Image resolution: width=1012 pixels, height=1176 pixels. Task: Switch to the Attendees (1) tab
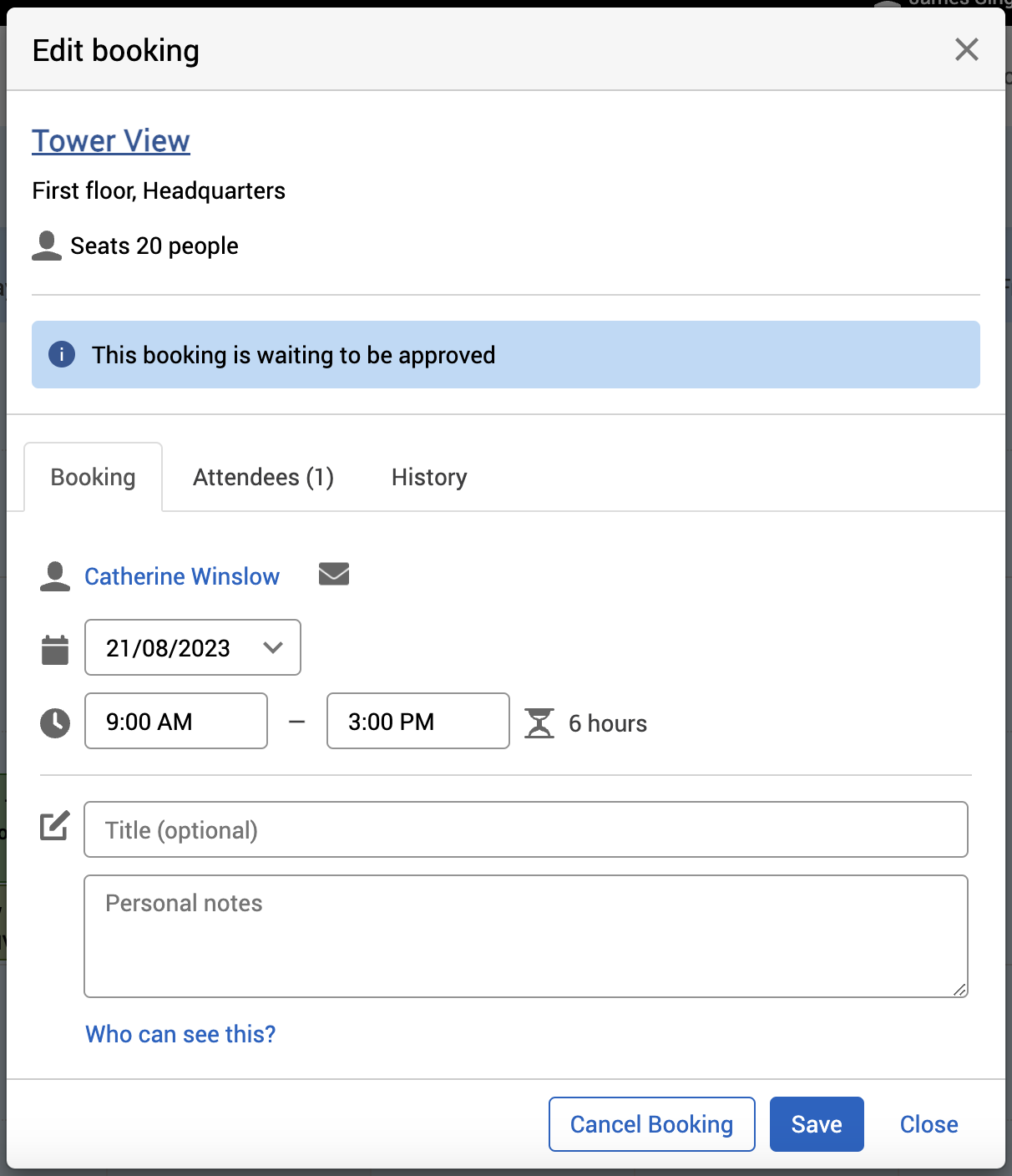[x=263, y=477]
